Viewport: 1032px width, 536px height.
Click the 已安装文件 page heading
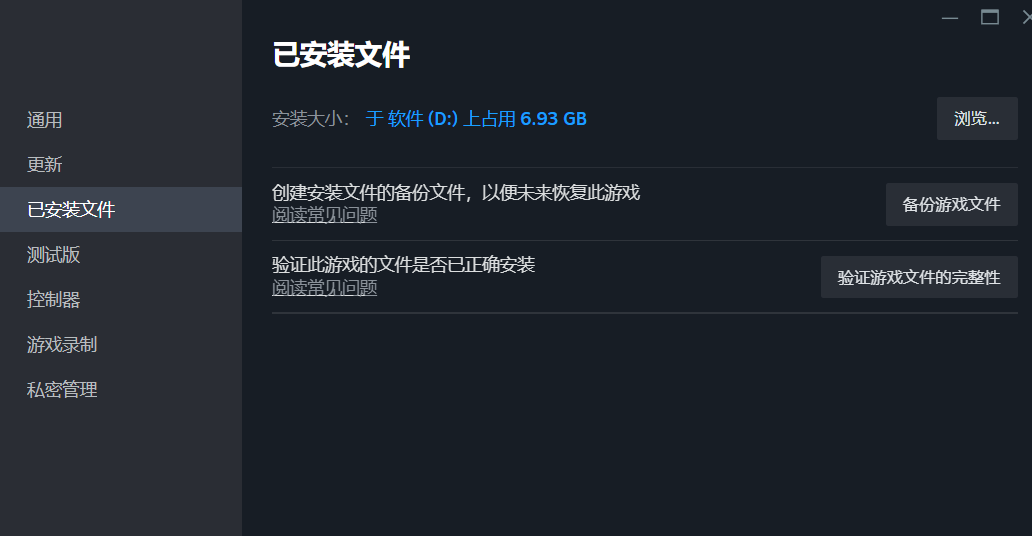(x=341, y=55)
